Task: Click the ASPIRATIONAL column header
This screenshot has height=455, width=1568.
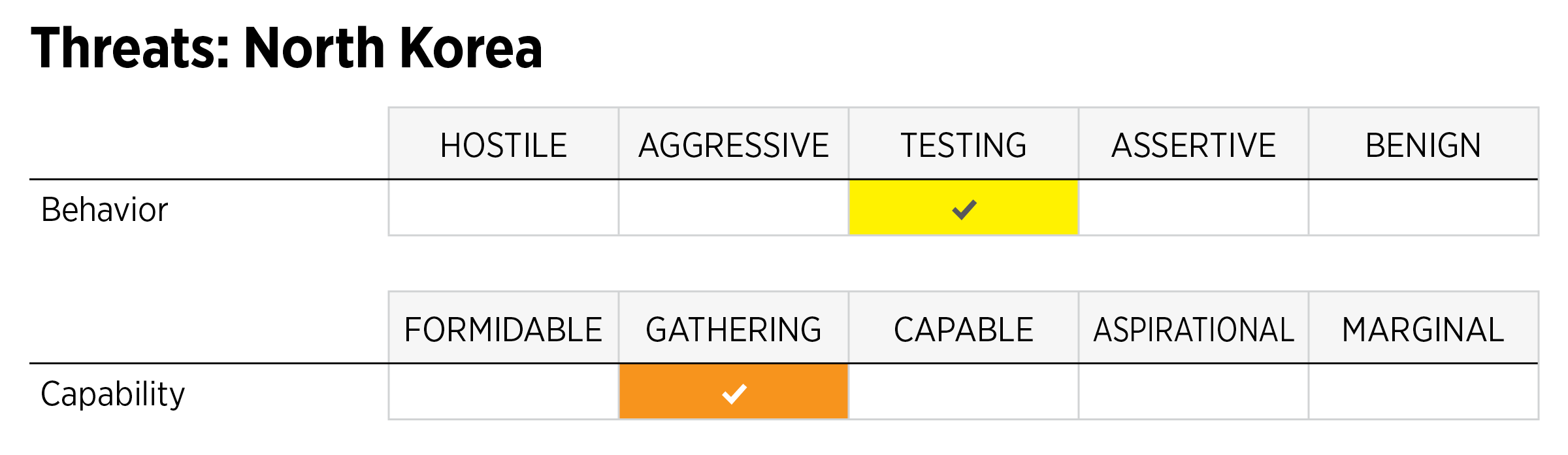Action: (x=1194, y=329)
